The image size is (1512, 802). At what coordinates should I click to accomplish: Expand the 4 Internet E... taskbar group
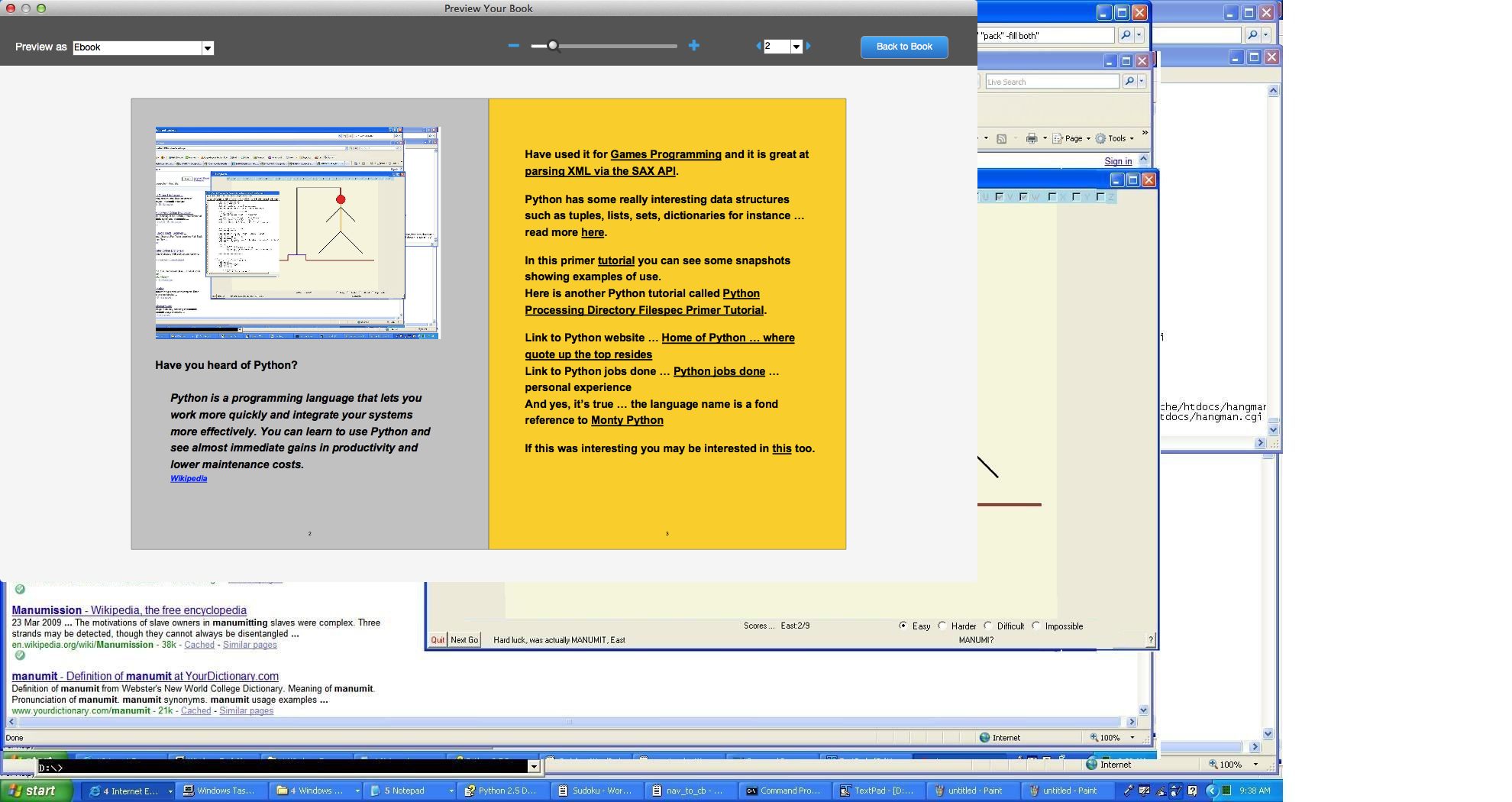[170, 791]
